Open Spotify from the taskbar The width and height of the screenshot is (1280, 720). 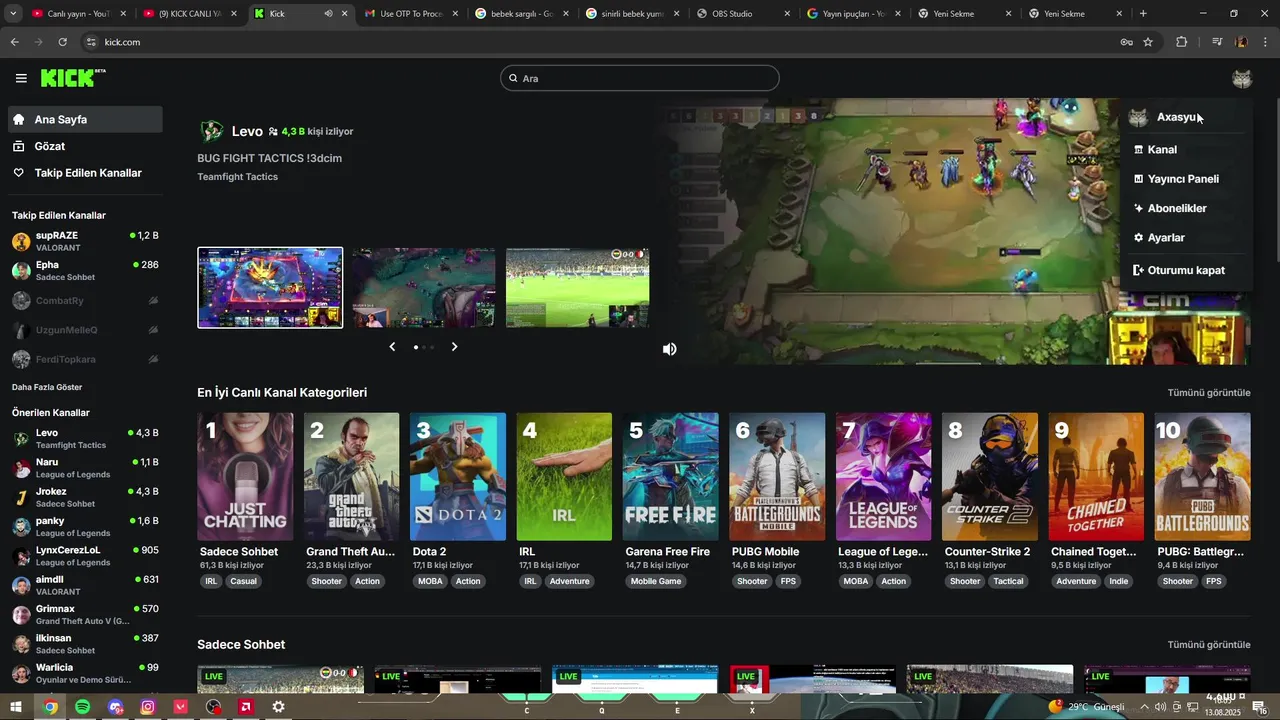point(82,707)
